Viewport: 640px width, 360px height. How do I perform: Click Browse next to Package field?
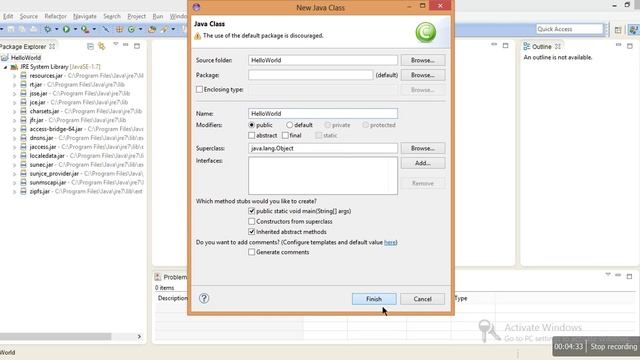pos(422,75)
